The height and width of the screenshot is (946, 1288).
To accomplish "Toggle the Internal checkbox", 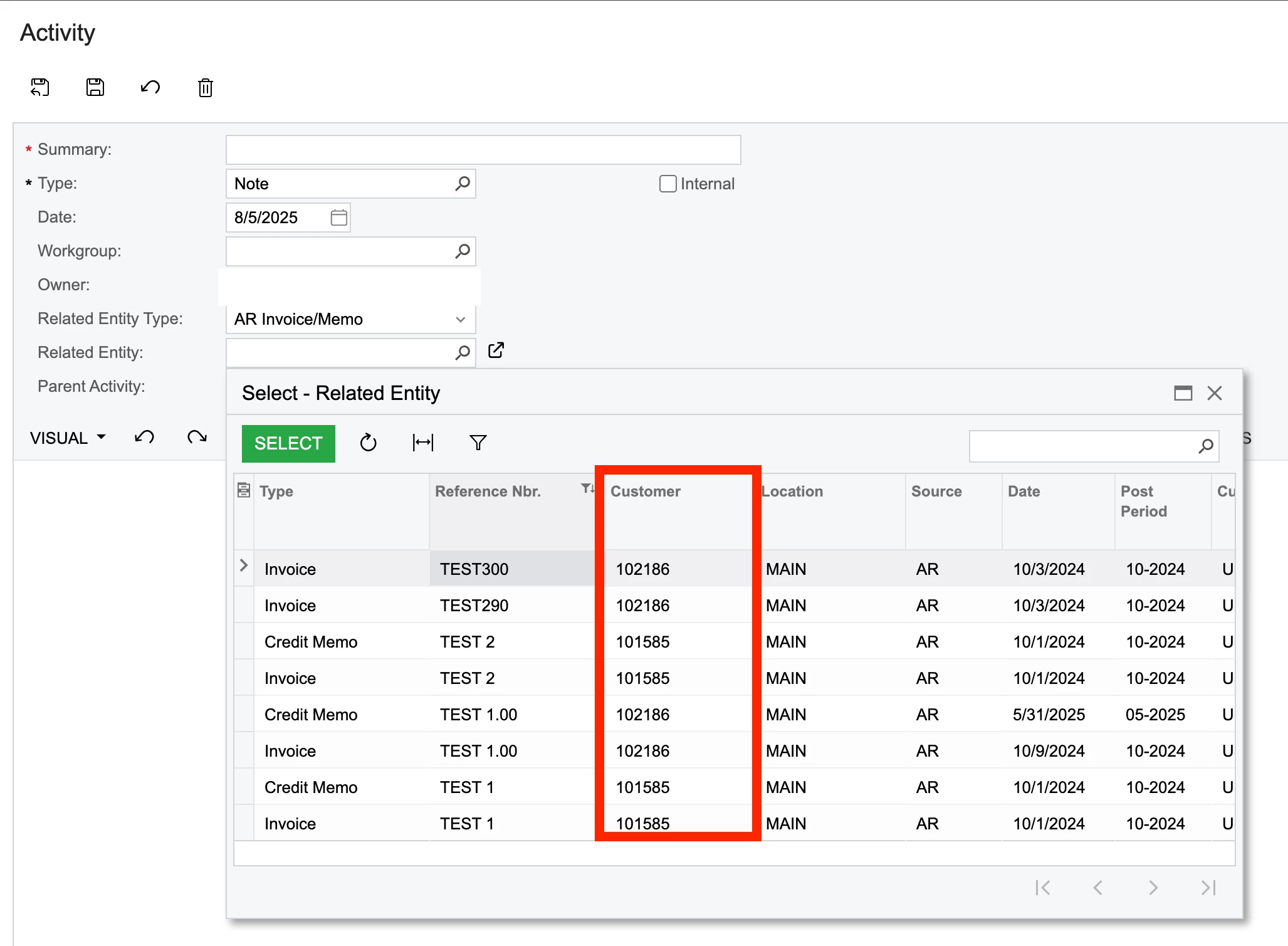I will 668,184.
